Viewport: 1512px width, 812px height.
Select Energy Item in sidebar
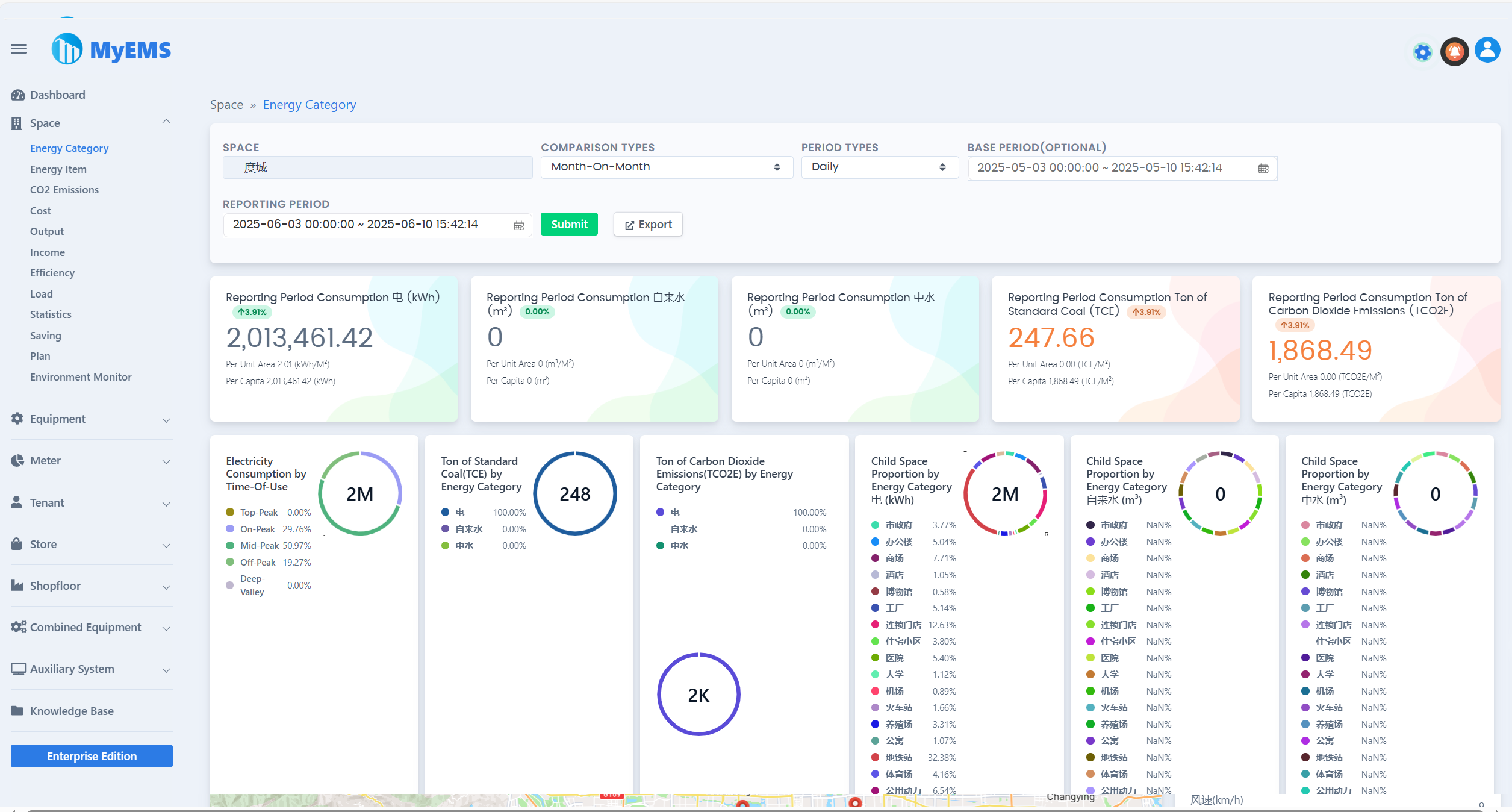pyautogui.click(x=58, y=169)
